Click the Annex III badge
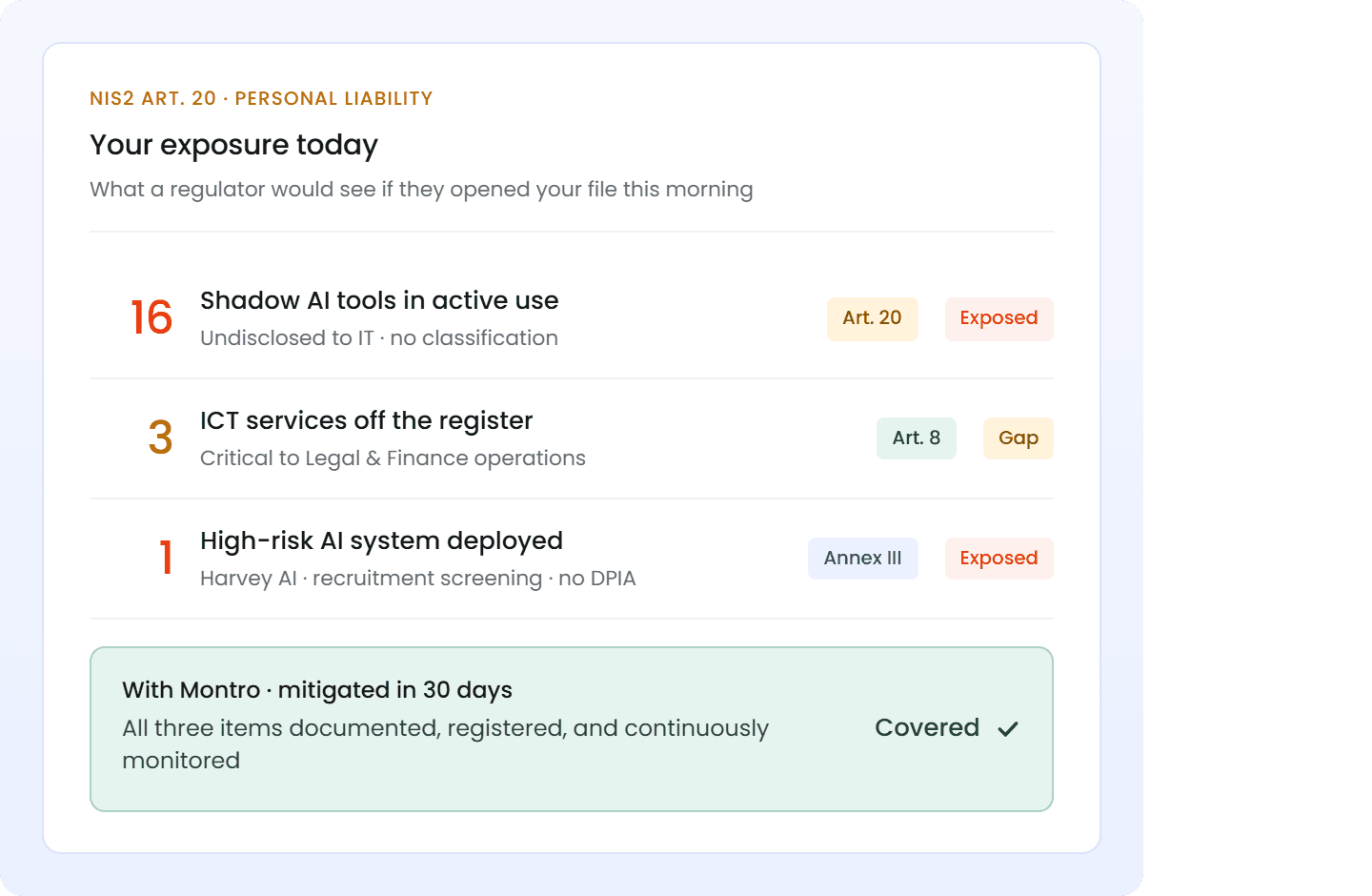1372x896 pixels. click(862, 559)
